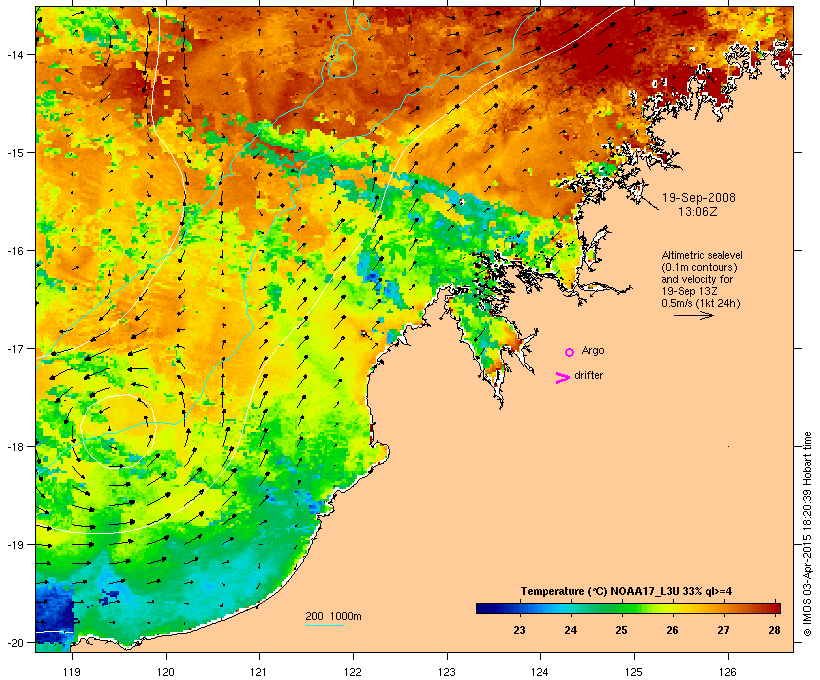This screenshot has height=680, width=820.
Task: Click the colorbar tick label '28'
Action: (x=774, y=630)
